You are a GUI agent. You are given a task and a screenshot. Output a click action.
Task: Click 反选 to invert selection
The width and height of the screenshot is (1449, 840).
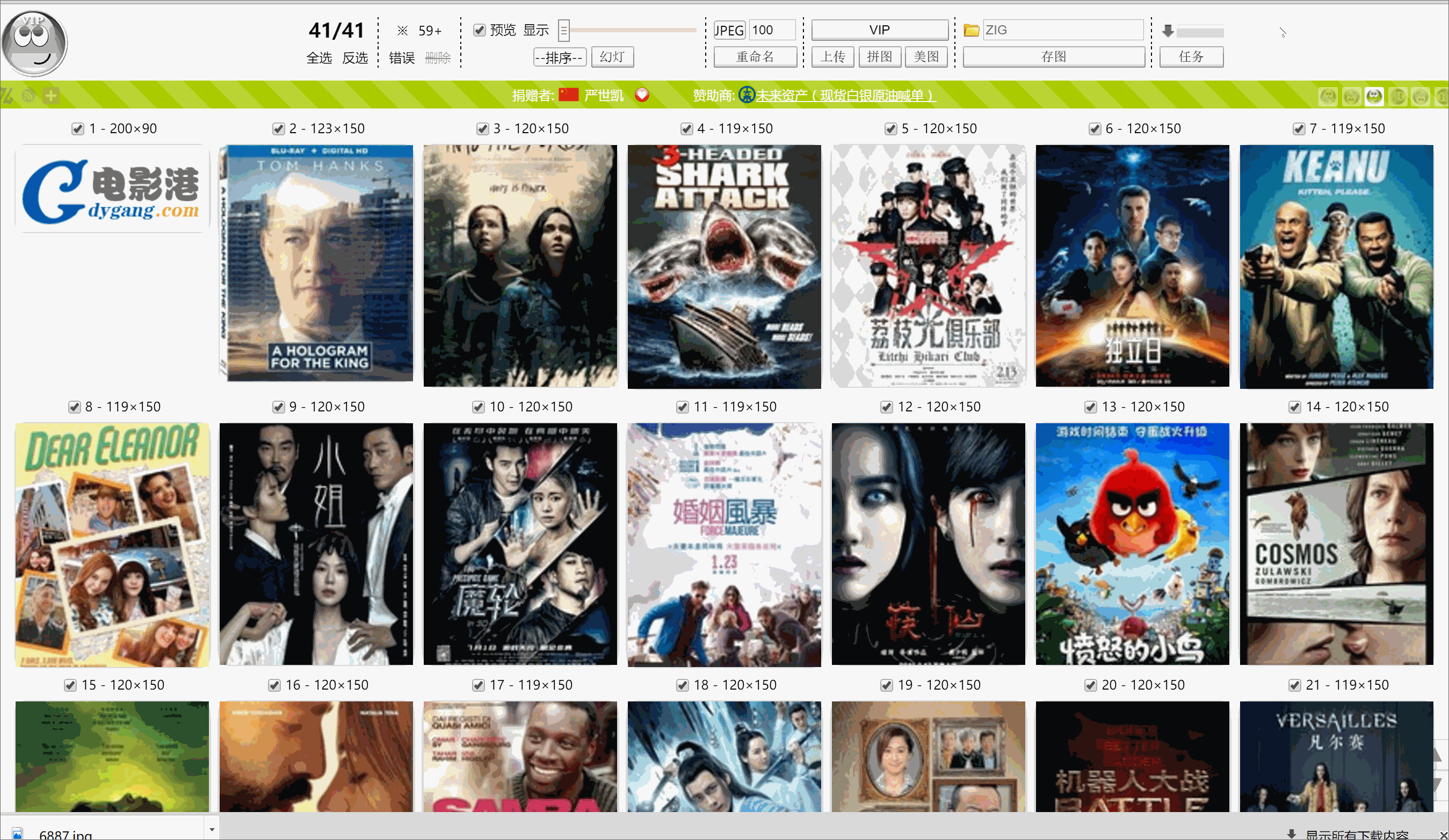coord(355,57)
